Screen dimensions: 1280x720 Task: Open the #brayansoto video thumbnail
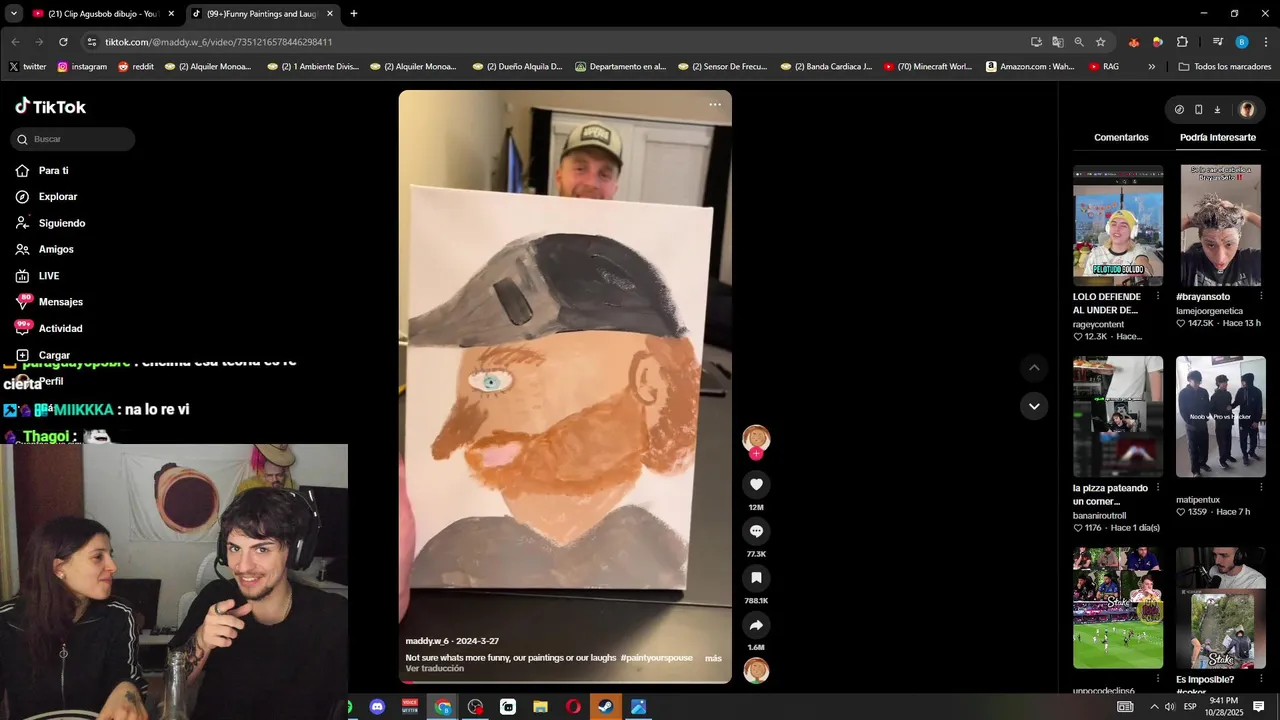click(x=1220, y=226)
